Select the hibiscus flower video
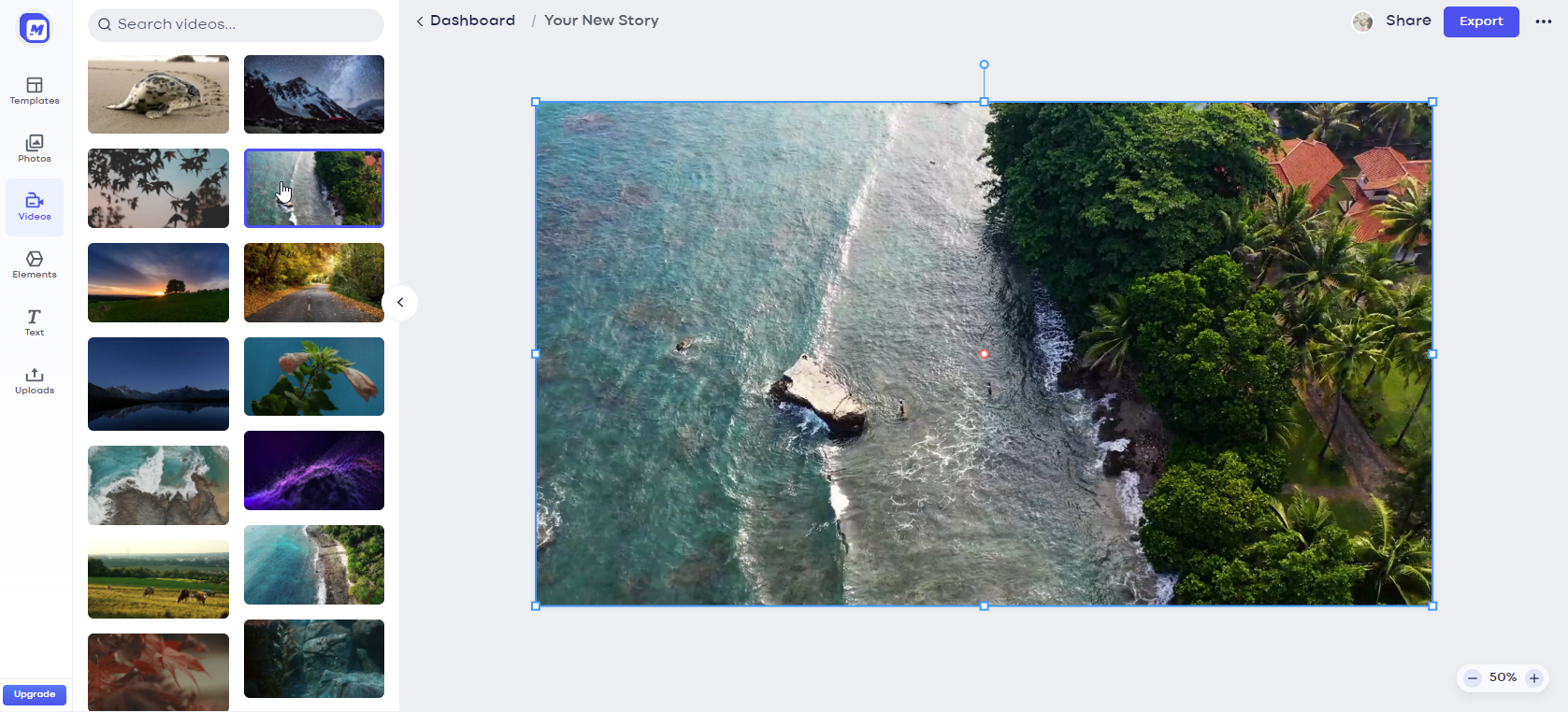 [314, 377]
